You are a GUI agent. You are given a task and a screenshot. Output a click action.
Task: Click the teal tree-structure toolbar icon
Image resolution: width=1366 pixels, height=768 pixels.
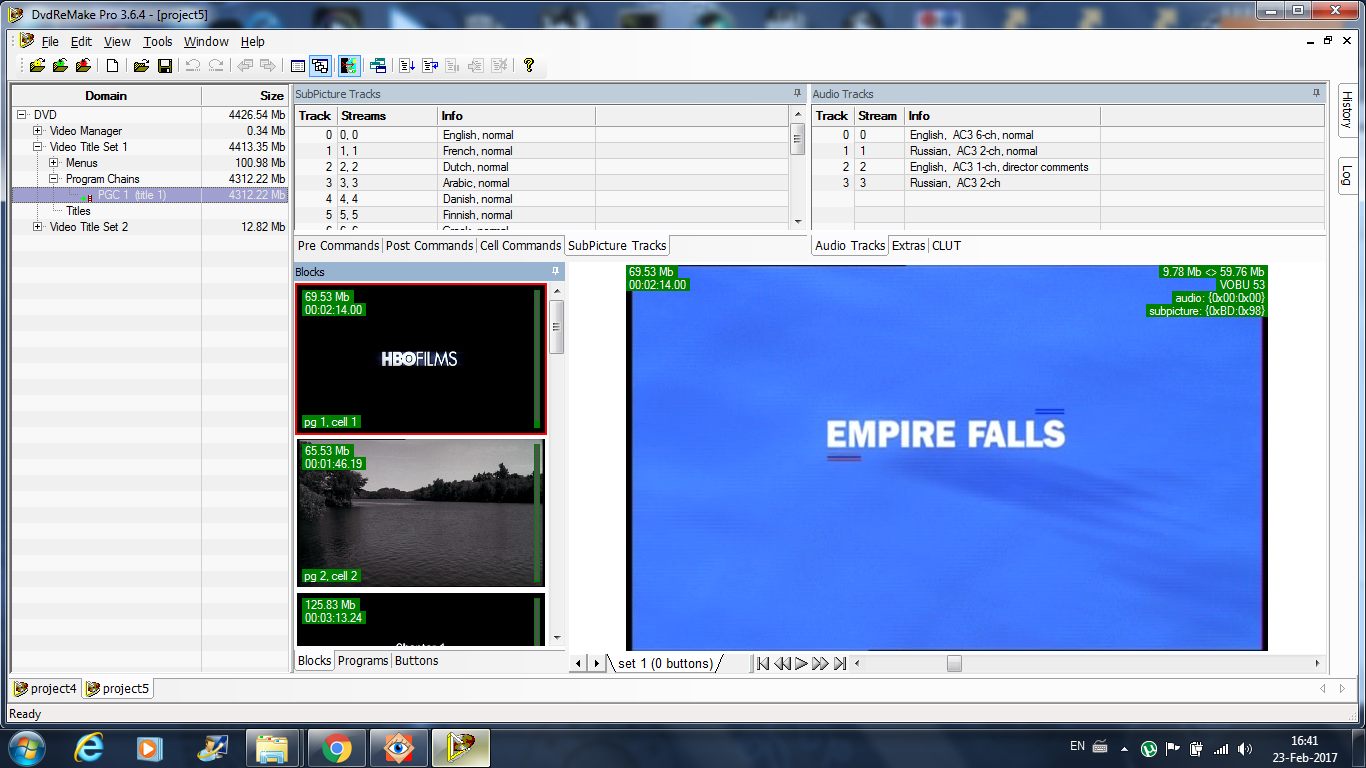point(378,66)
